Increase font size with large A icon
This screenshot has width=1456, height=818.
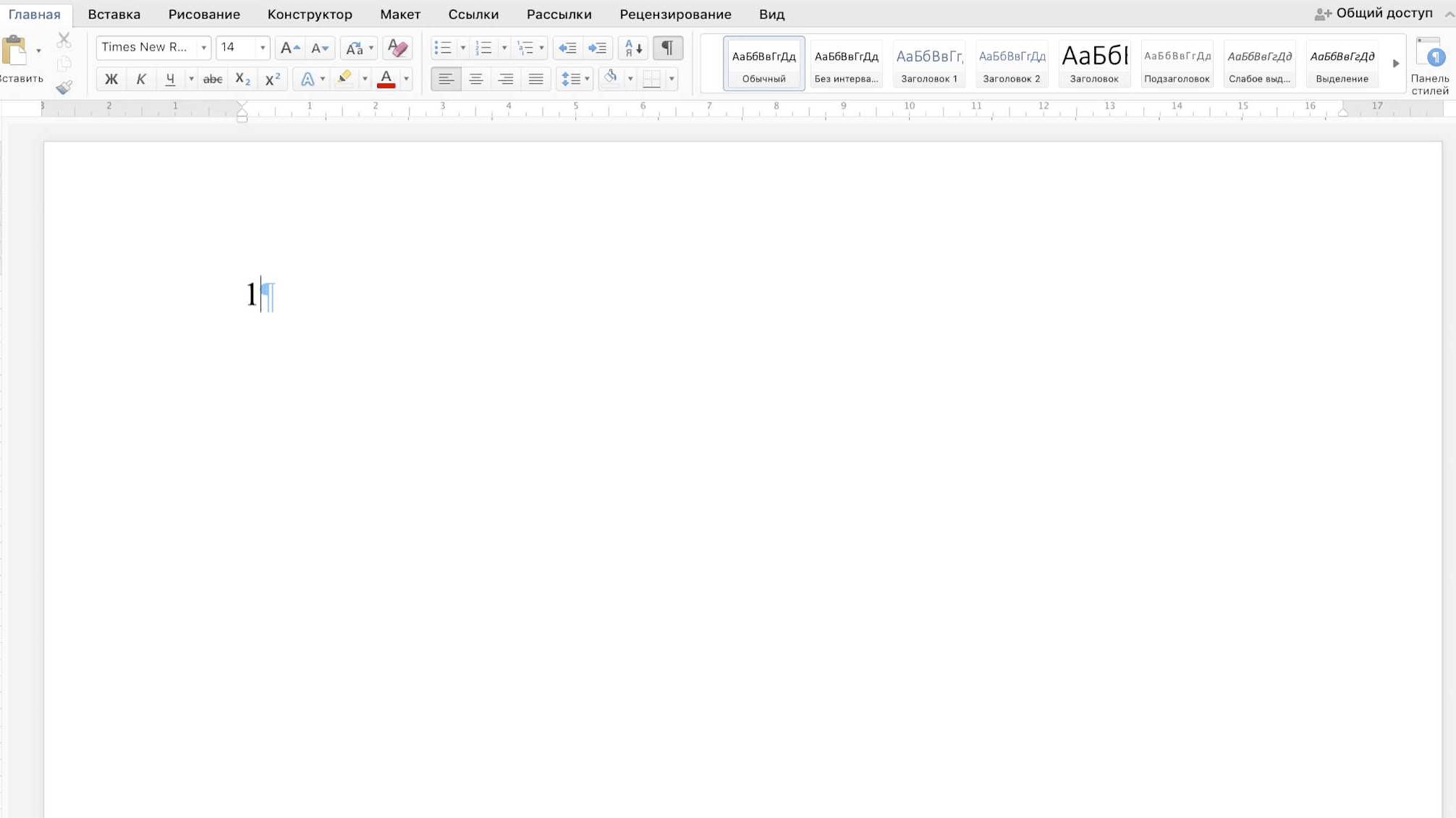click(289, 48)
